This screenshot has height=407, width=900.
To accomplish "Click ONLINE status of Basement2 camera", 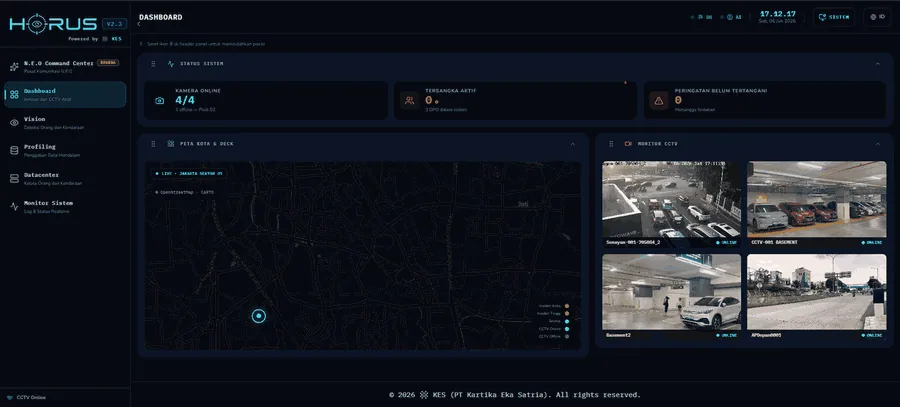I will 727,335.
